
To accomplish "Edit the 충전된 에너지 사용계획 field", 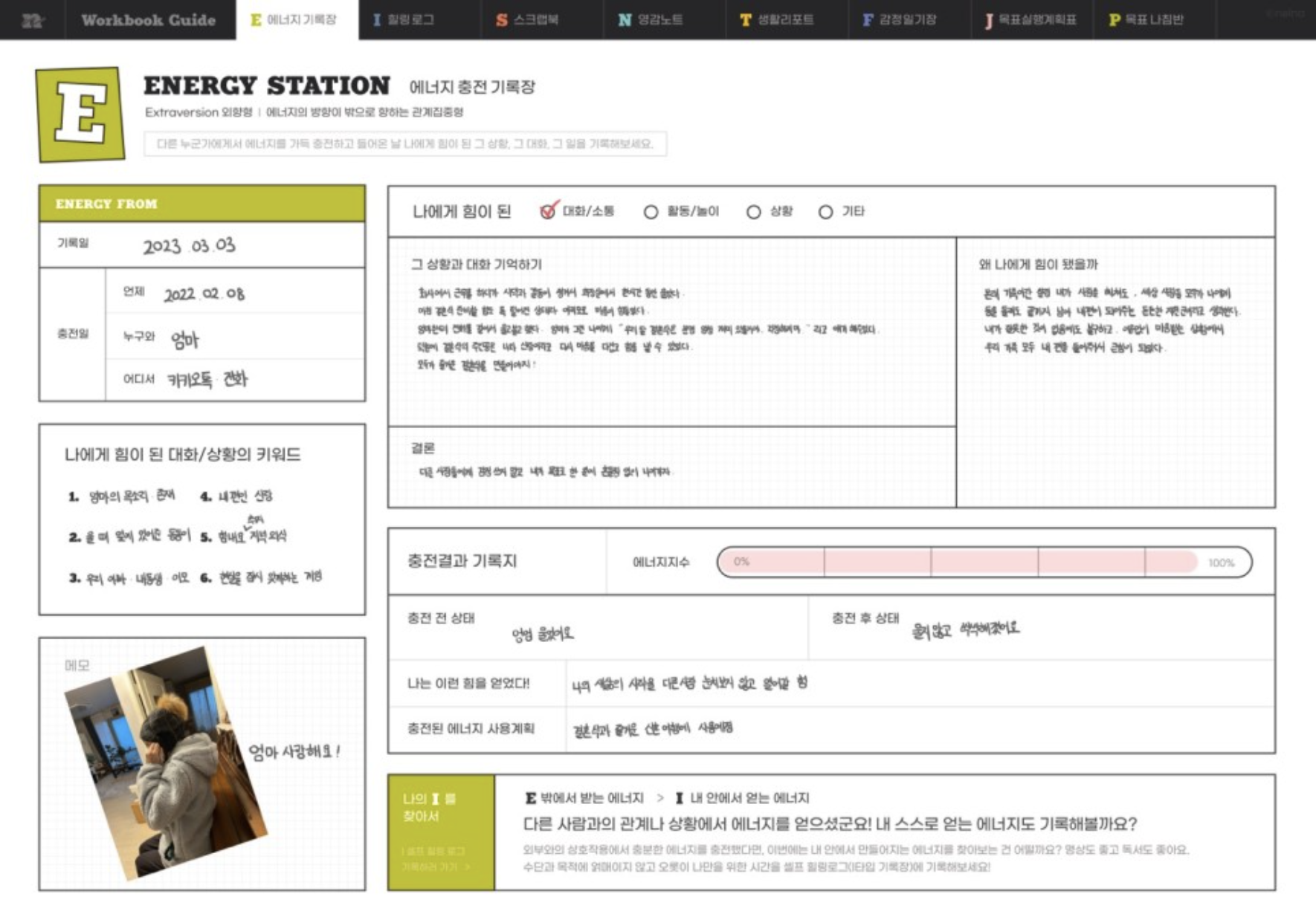I will (x=920, y=729).
